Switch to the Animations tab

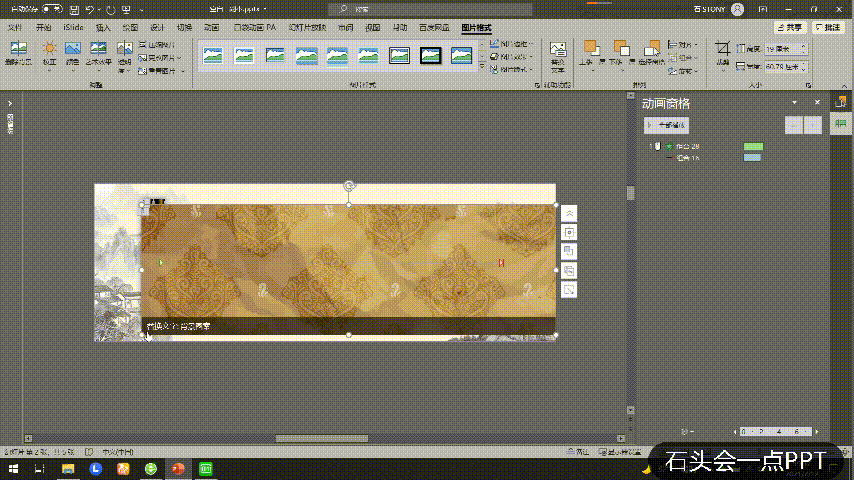(x=211, y=28)
